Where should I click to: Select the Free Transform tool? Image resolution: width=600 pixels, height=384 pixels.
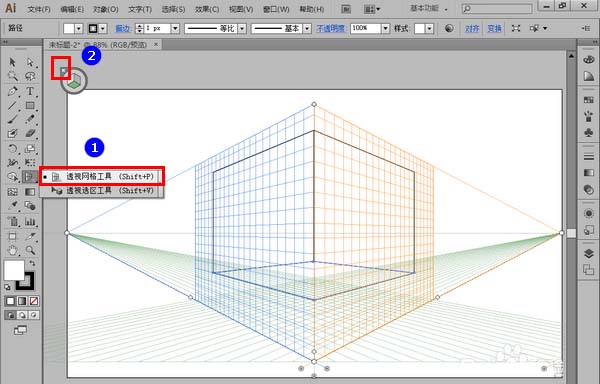point(30,163)
